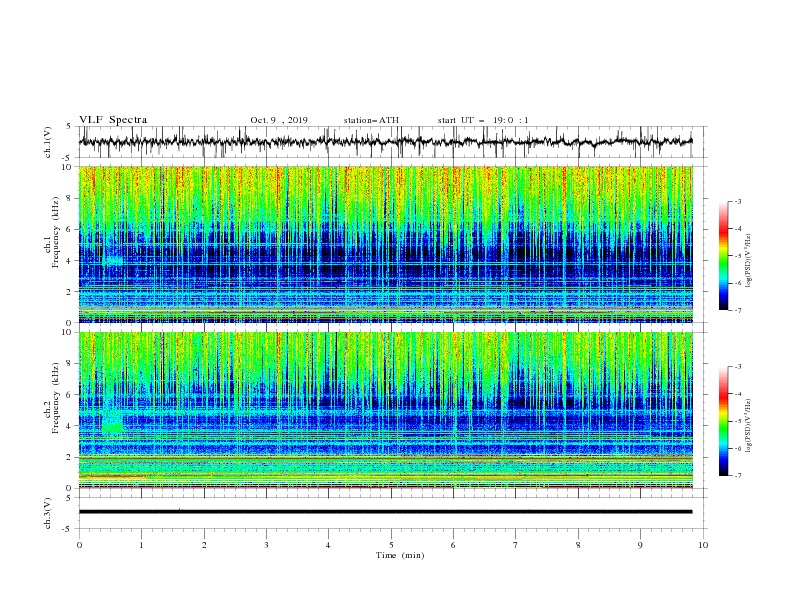Click the ch.1 color scale bar

[723, 256]
